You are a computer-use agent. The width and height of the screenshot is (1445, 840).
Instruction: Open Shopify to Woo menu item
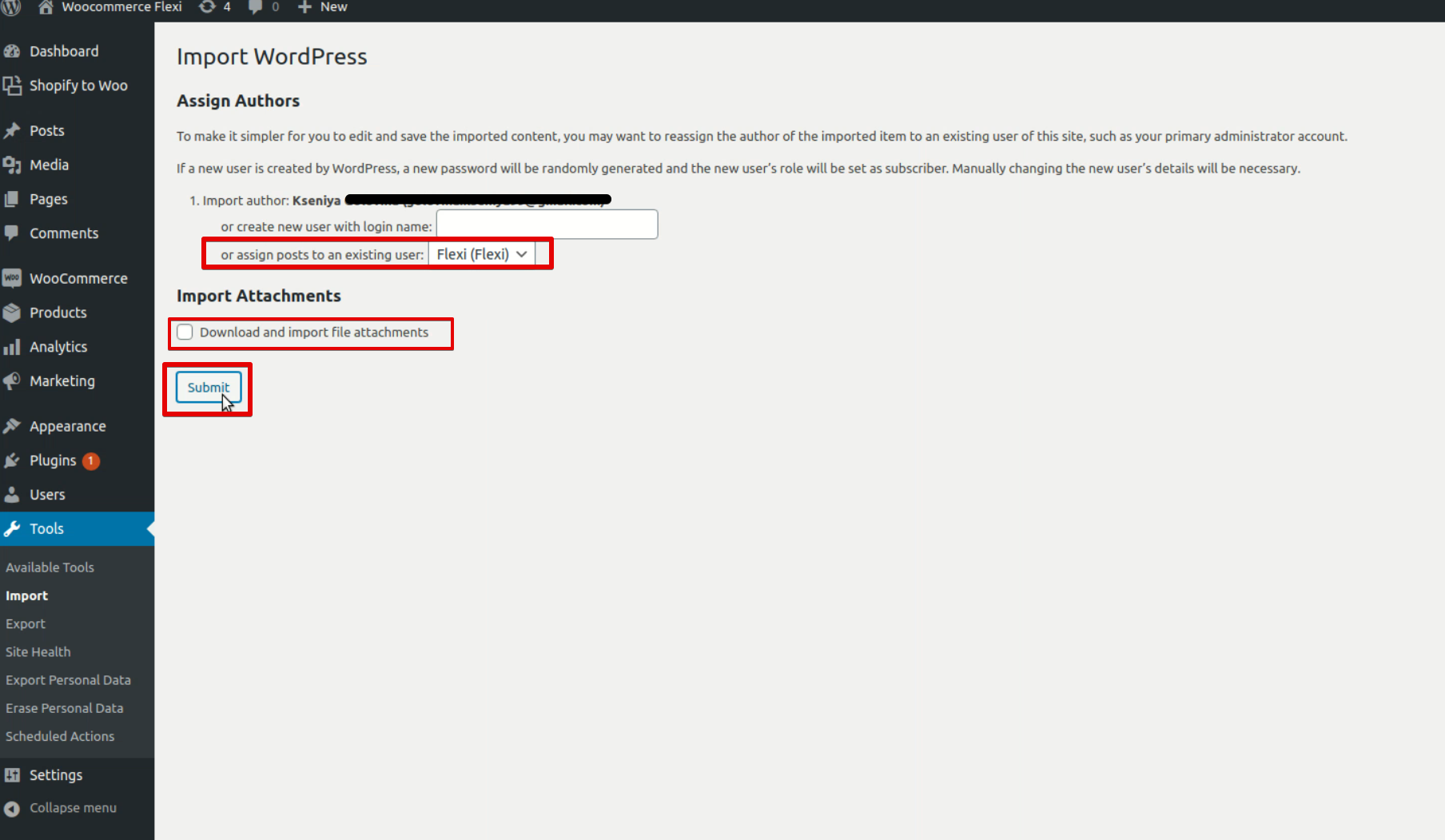point(78,86)
